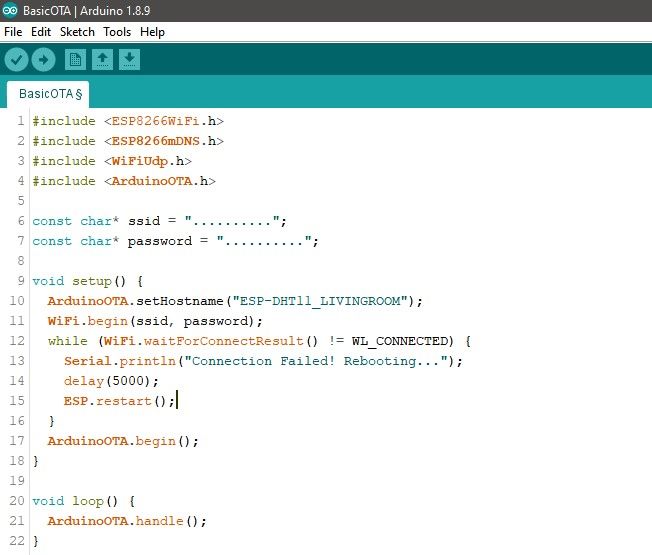Open the Sketch menu

77,32
